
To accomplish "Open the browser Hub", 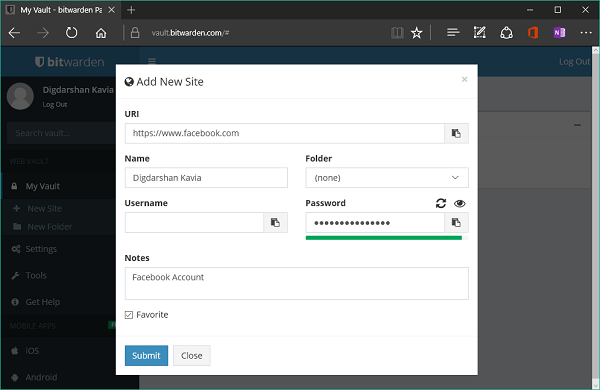I will tap(453, 33).
